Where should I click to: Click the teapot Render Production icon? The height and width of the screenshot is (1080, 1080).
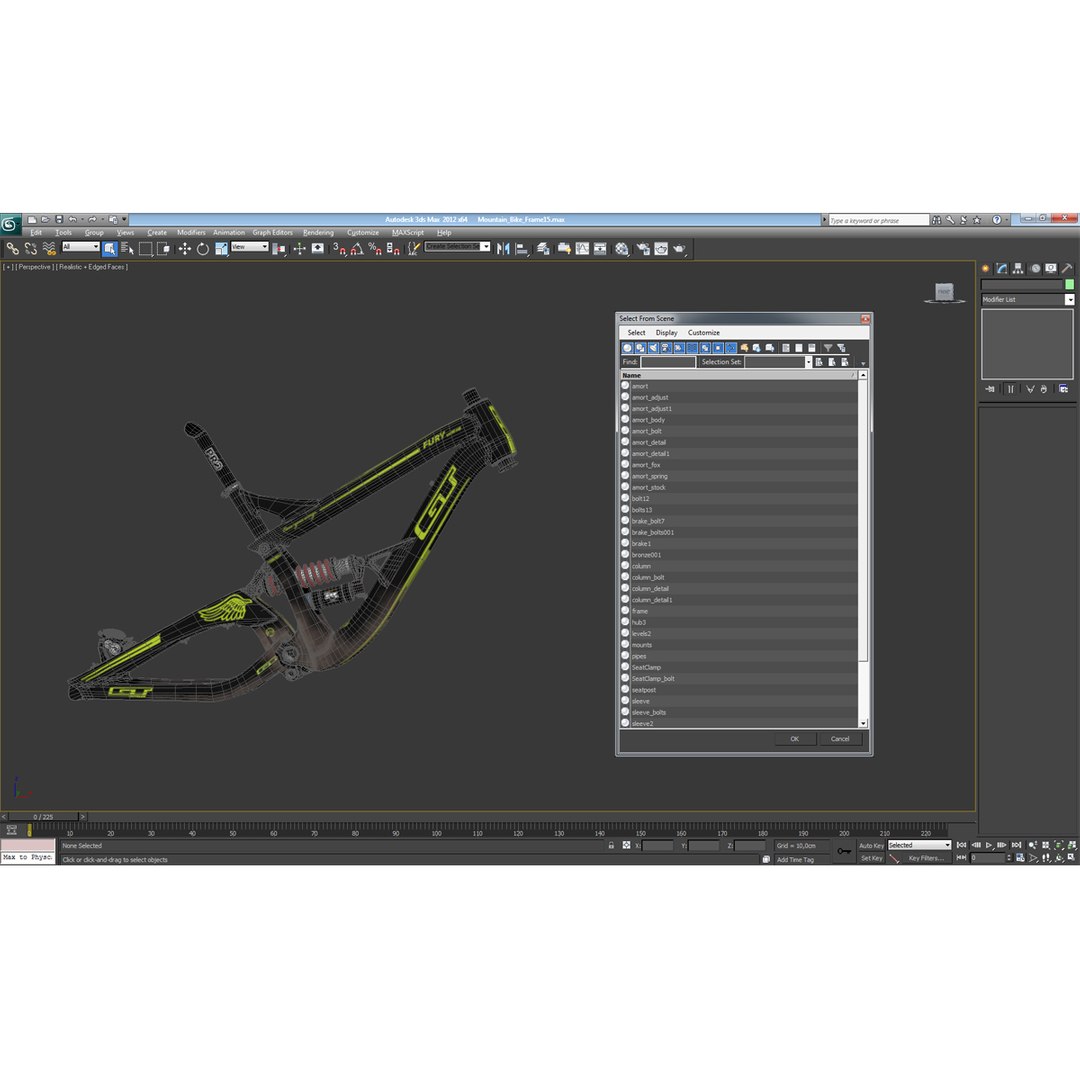[679, 249]
